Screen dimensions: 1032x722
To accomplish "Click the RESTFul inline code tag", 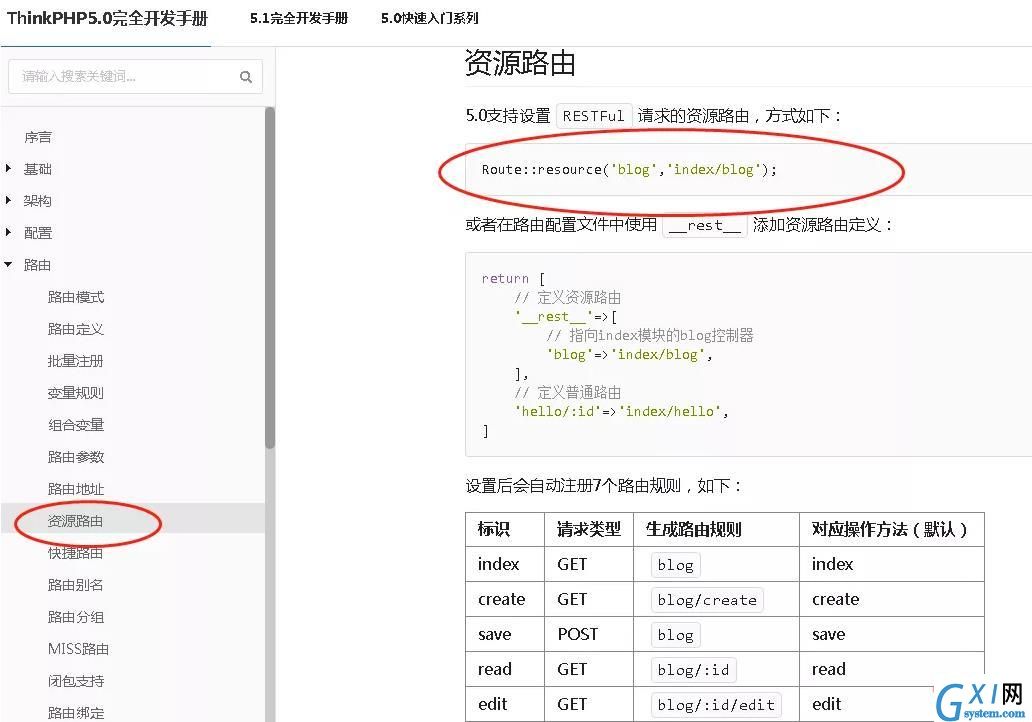I will pyautogui.click(x=594, y=116).
